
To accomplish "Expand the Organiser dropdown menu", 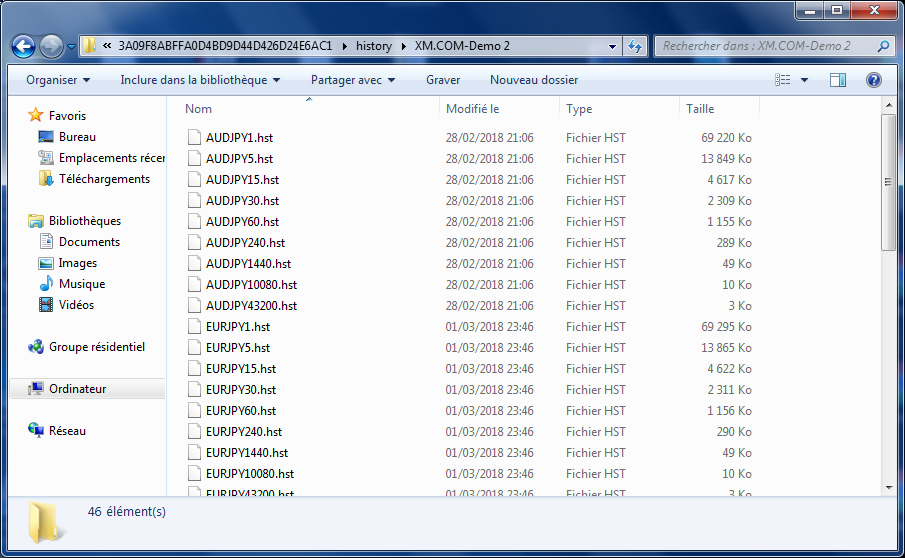I will pos(58,80).
